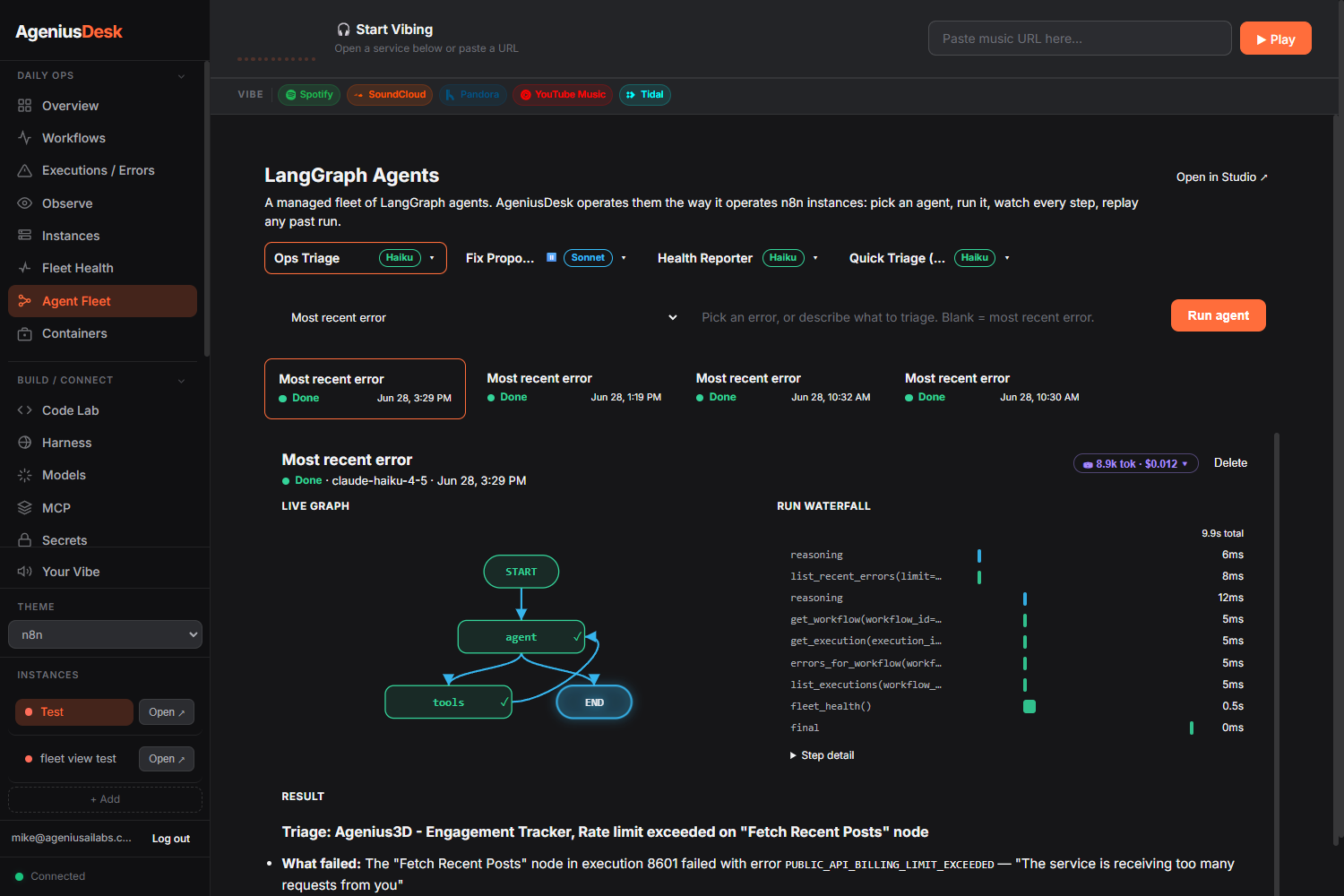Screen dimensions: 1344x896
Task: Collapse the BUILD / CONNECT section
Action: [181, 381]
